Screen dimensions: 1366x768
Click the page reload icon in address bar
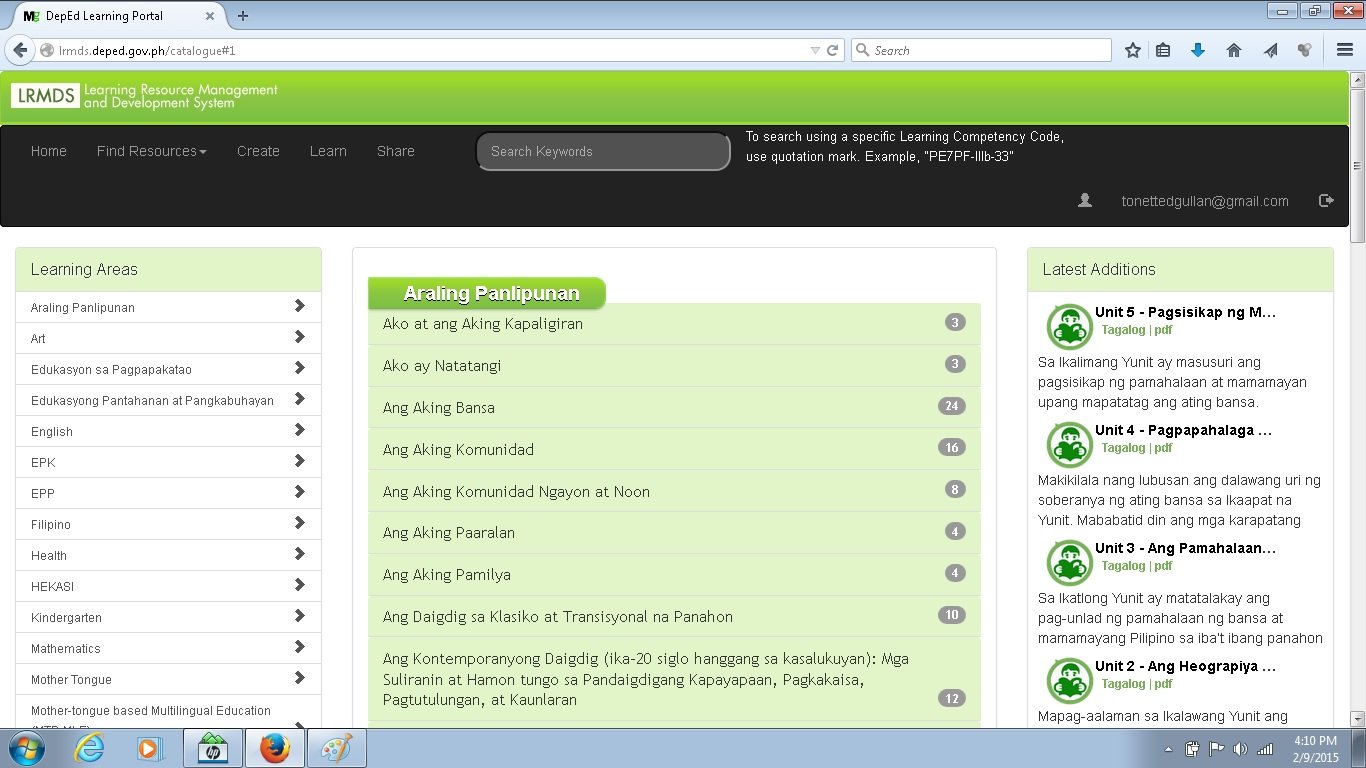click(x=833, y=50)
